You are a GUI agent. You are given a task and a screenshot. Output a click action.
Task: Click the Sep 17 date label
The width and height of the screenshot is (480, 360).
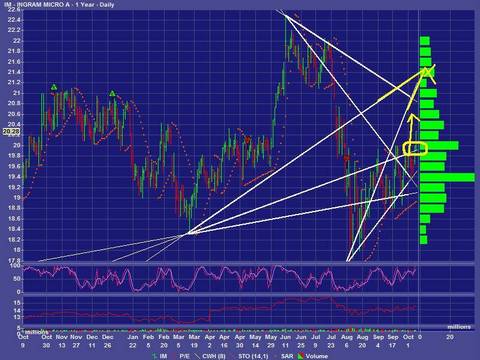393,341
